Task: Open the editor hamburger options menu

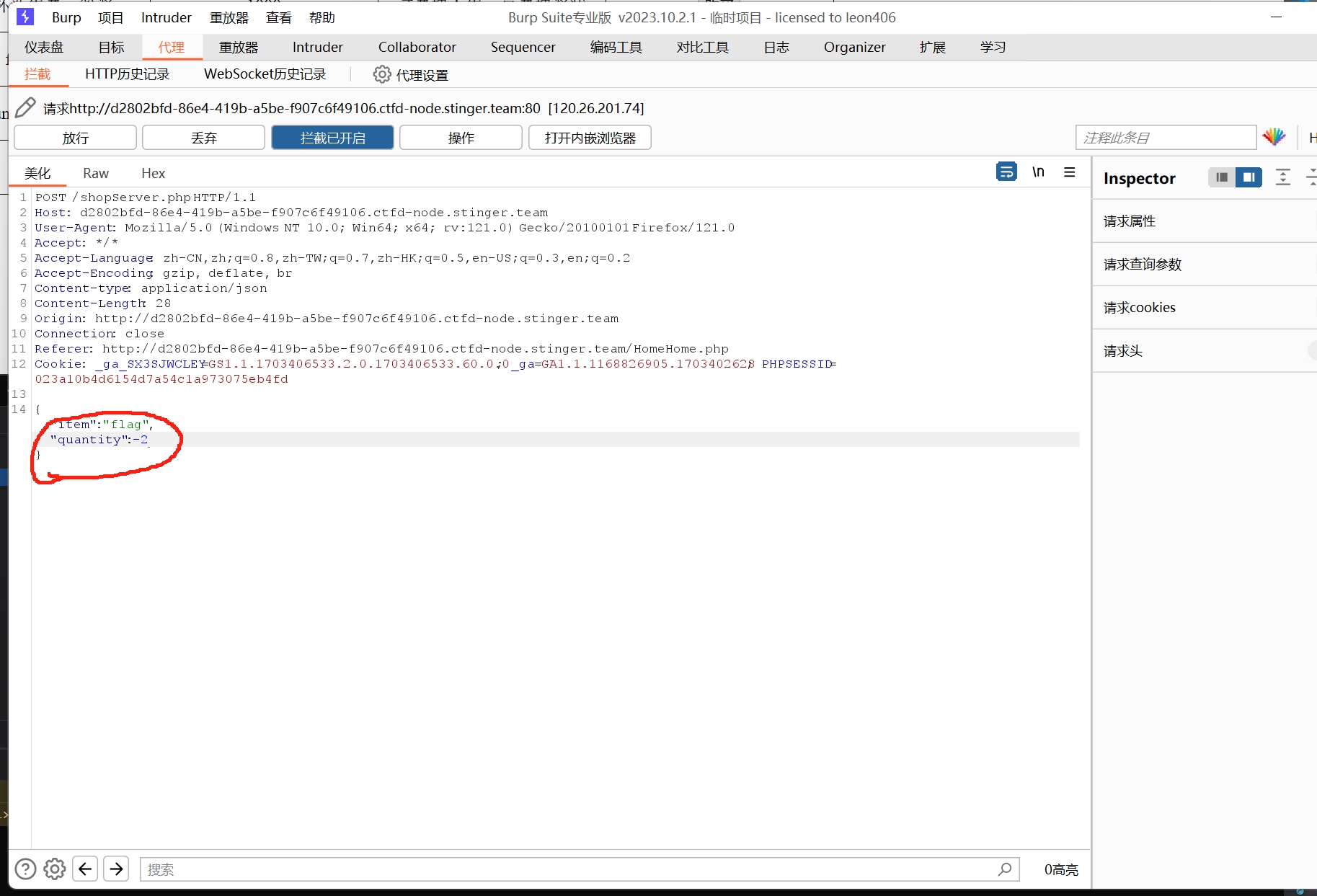Action: pos(1069,172)
